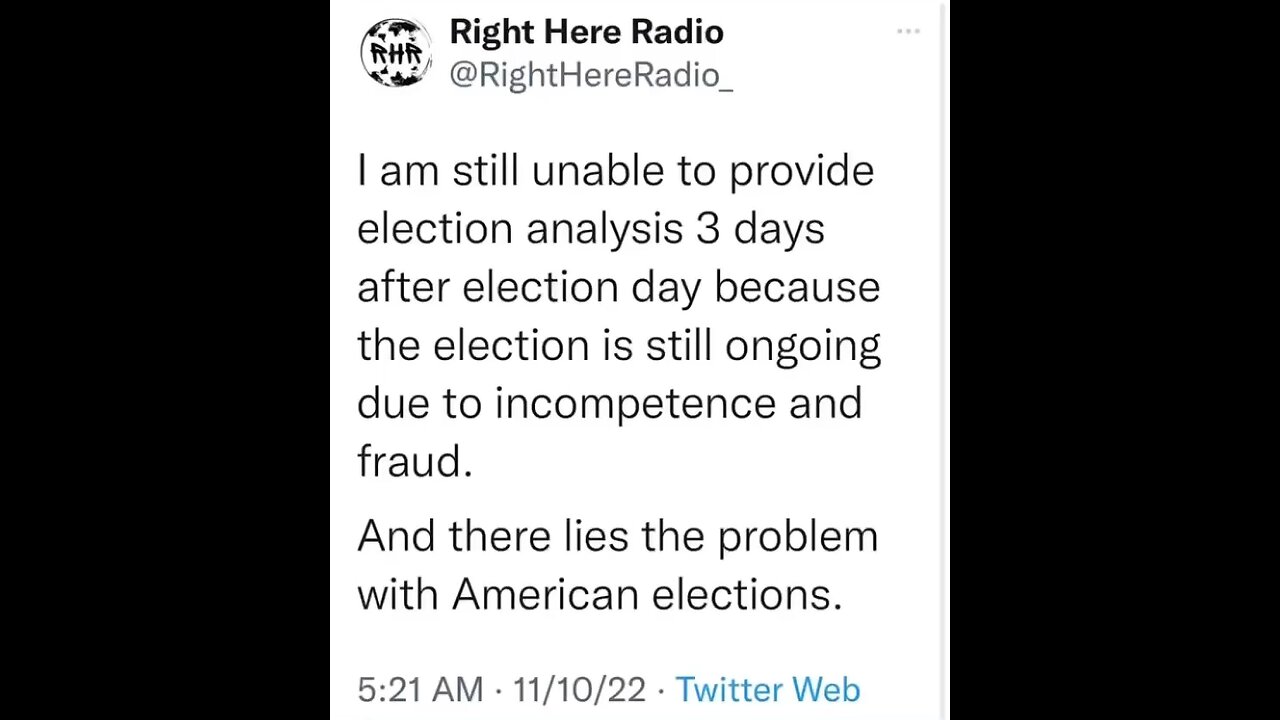Select 'I am still unable to provide'
The width and height of the screenshot is (1280, 720).
click(615, 172)
